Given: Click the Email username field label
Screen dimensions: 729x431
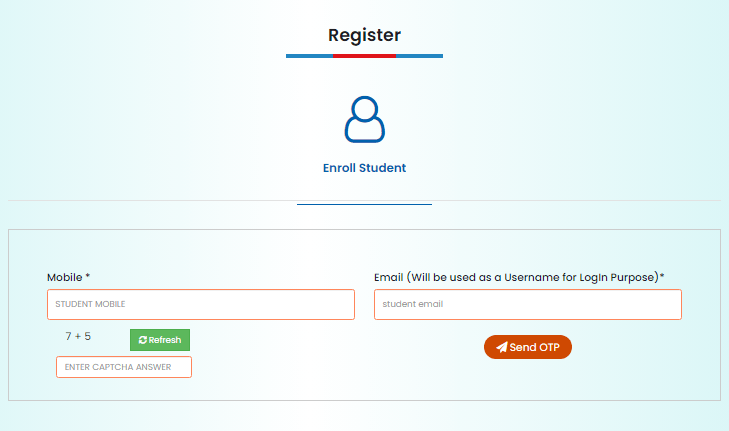Looking at the screenshot, I should point(516,276).
